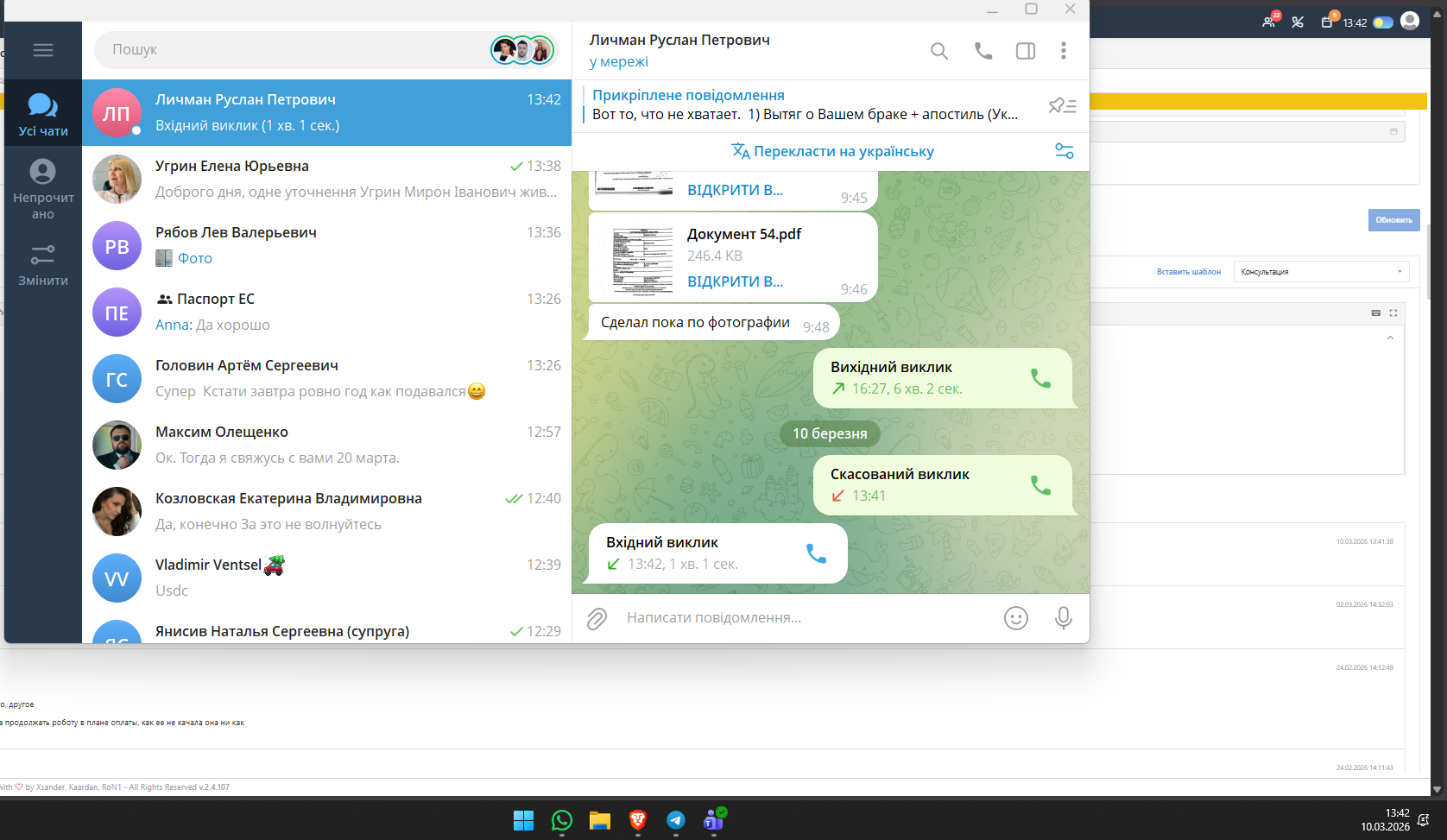Select the Непрочитано folder
Viewport: 1447px width, 840px height.
point(43,189)
